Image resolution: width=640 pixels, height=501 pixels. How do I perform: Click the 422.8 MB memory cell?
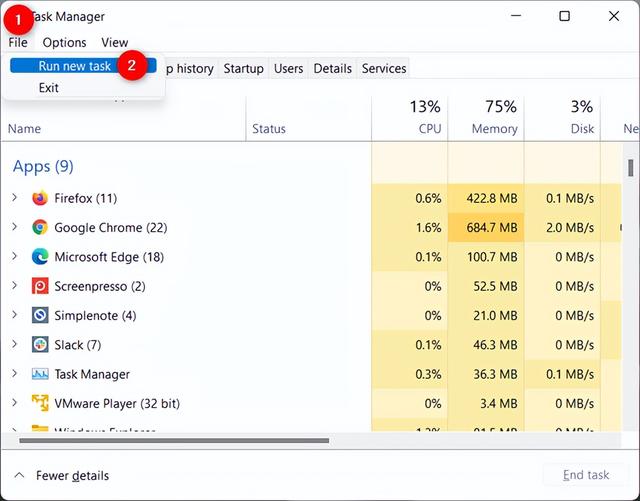[x=486, y=198]
